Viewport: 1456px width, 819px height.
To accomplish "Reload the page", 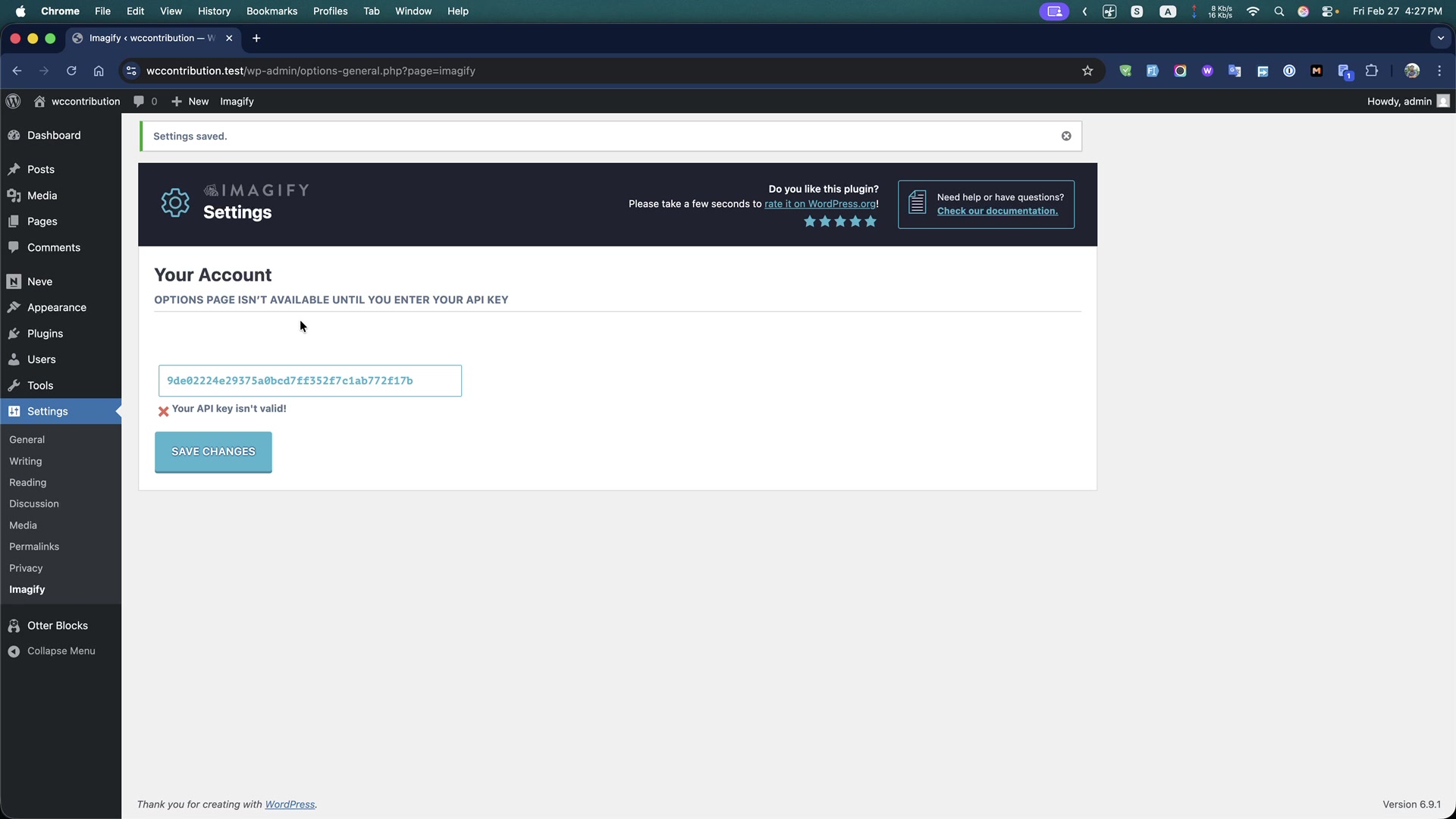I will (x=71, y=71).
